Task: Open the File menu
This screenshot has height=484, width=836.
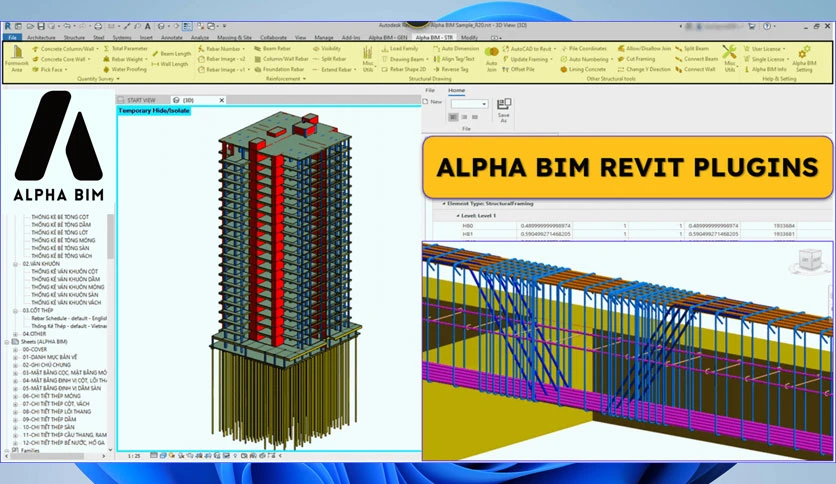Action: pyautogui.click(x=12, y=37)
